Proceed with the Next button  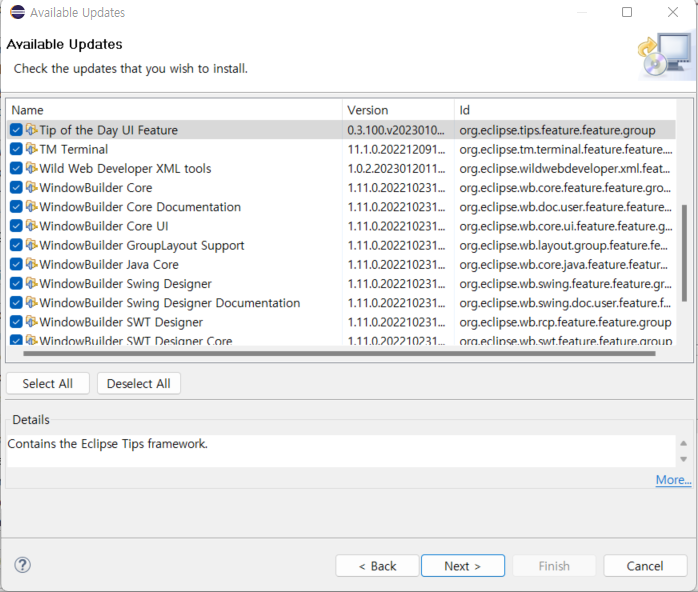pos(463,566)
